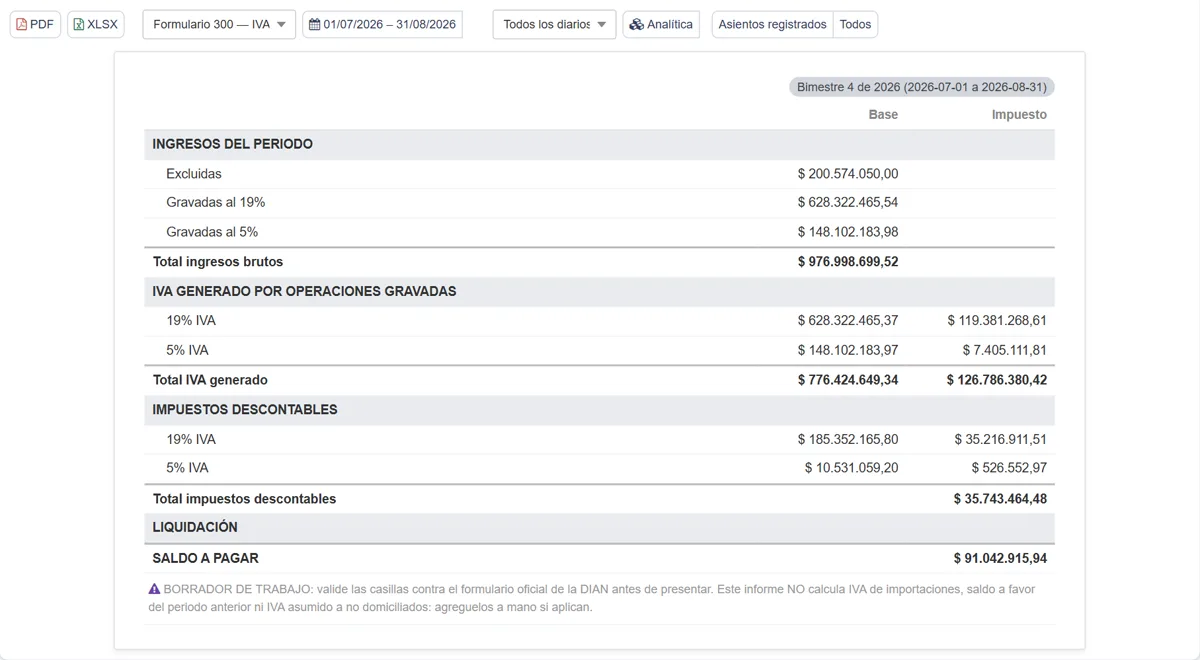Click the base amount $ 628.322.465,37
1200x660 pixels.
pyautogui.click(x=848, y=321)
